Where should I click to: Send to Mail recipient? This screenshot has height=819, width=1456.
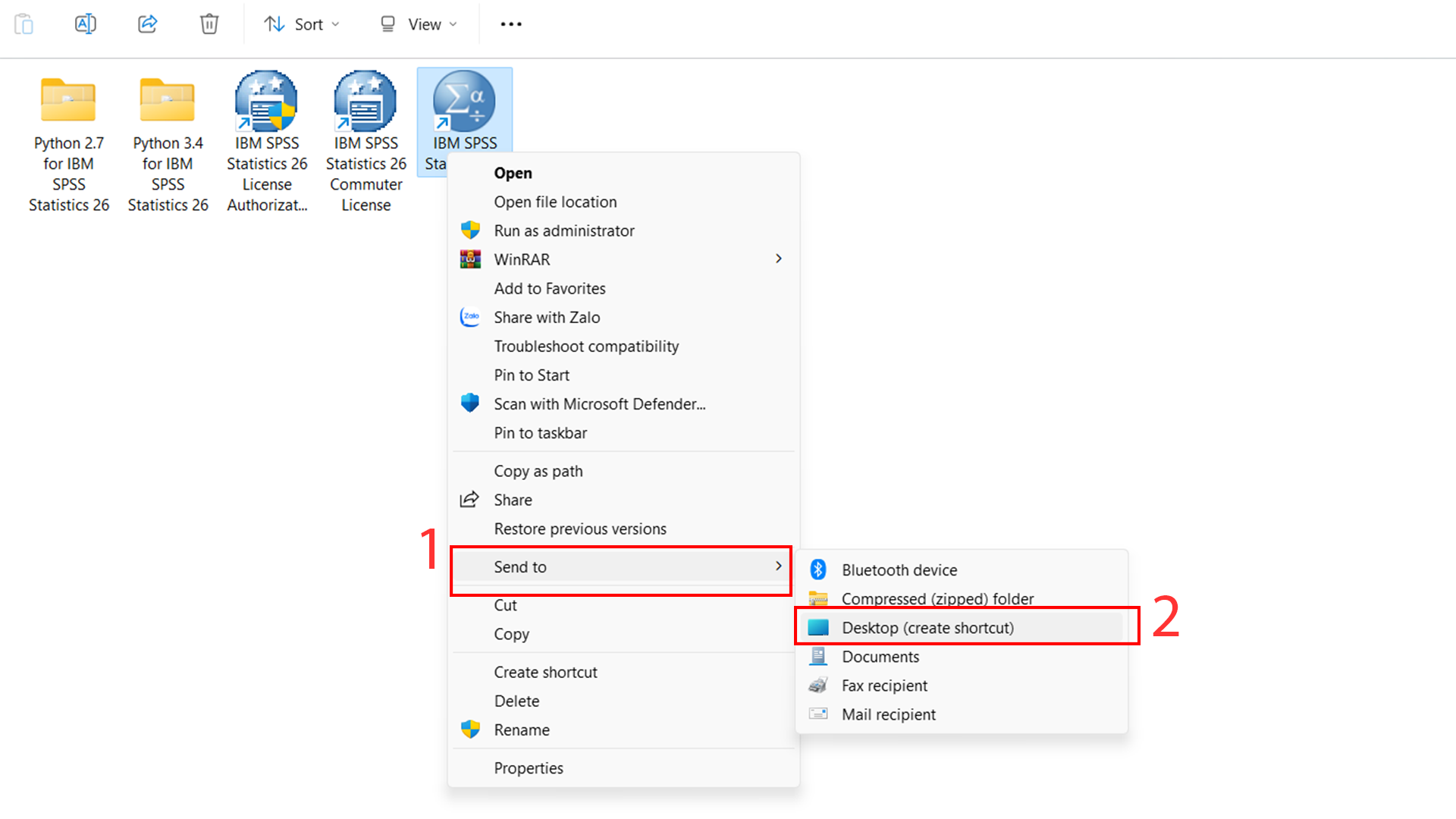coord(962,714)
